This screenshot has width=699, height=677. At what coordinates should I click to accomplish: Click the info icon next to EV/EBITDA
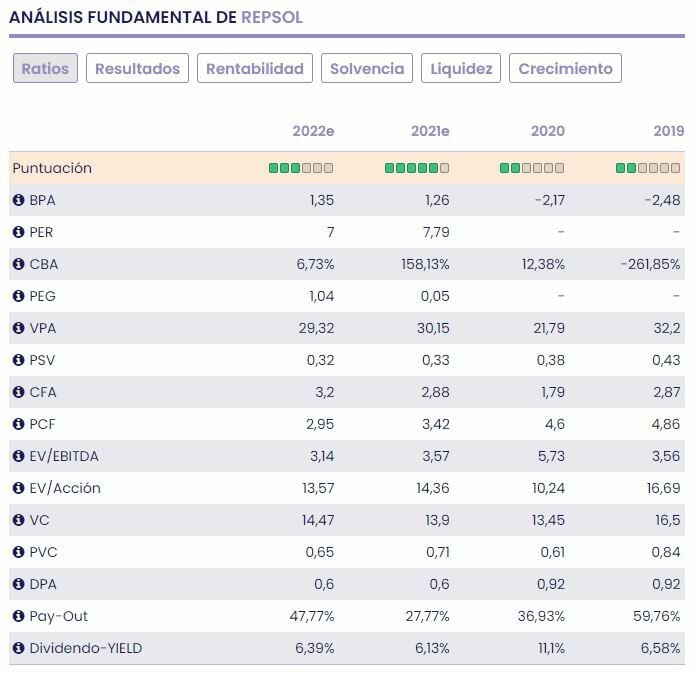[18, 456]
